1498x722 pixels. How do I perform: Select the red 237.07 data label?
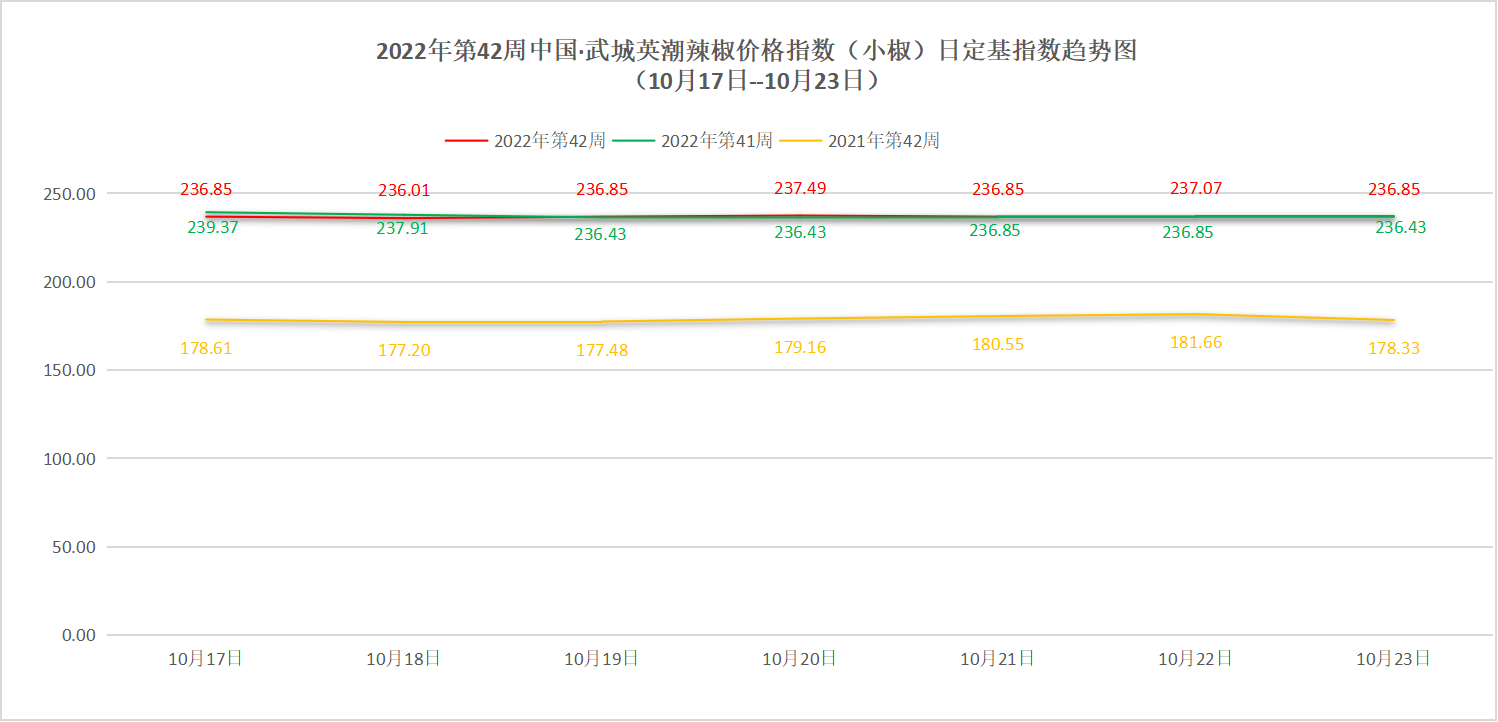pyautogui.click(x=1196, y=188)
